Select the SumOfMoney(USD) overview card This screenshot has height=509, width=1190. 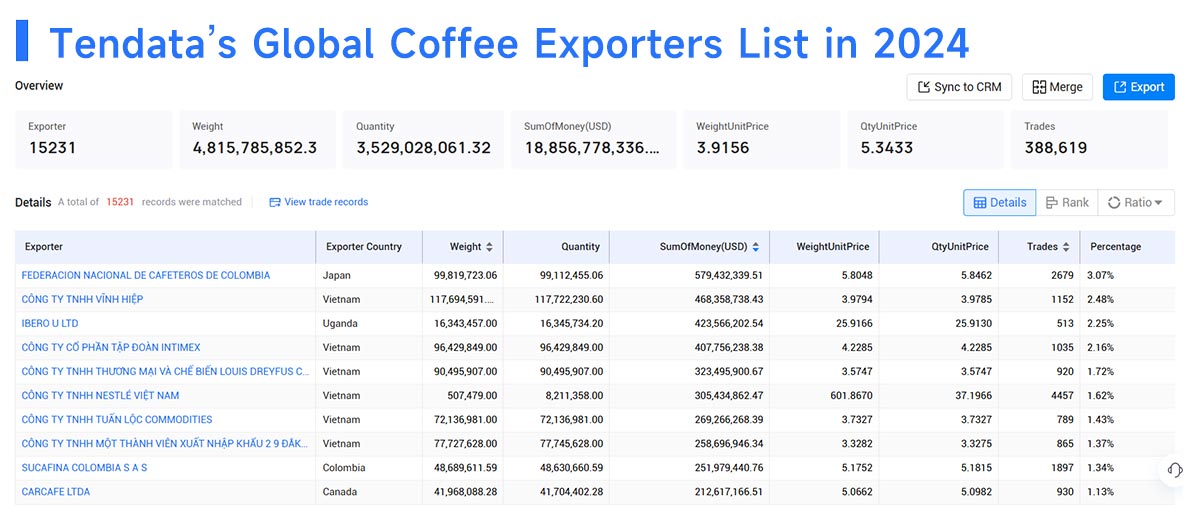pos(593,140)
